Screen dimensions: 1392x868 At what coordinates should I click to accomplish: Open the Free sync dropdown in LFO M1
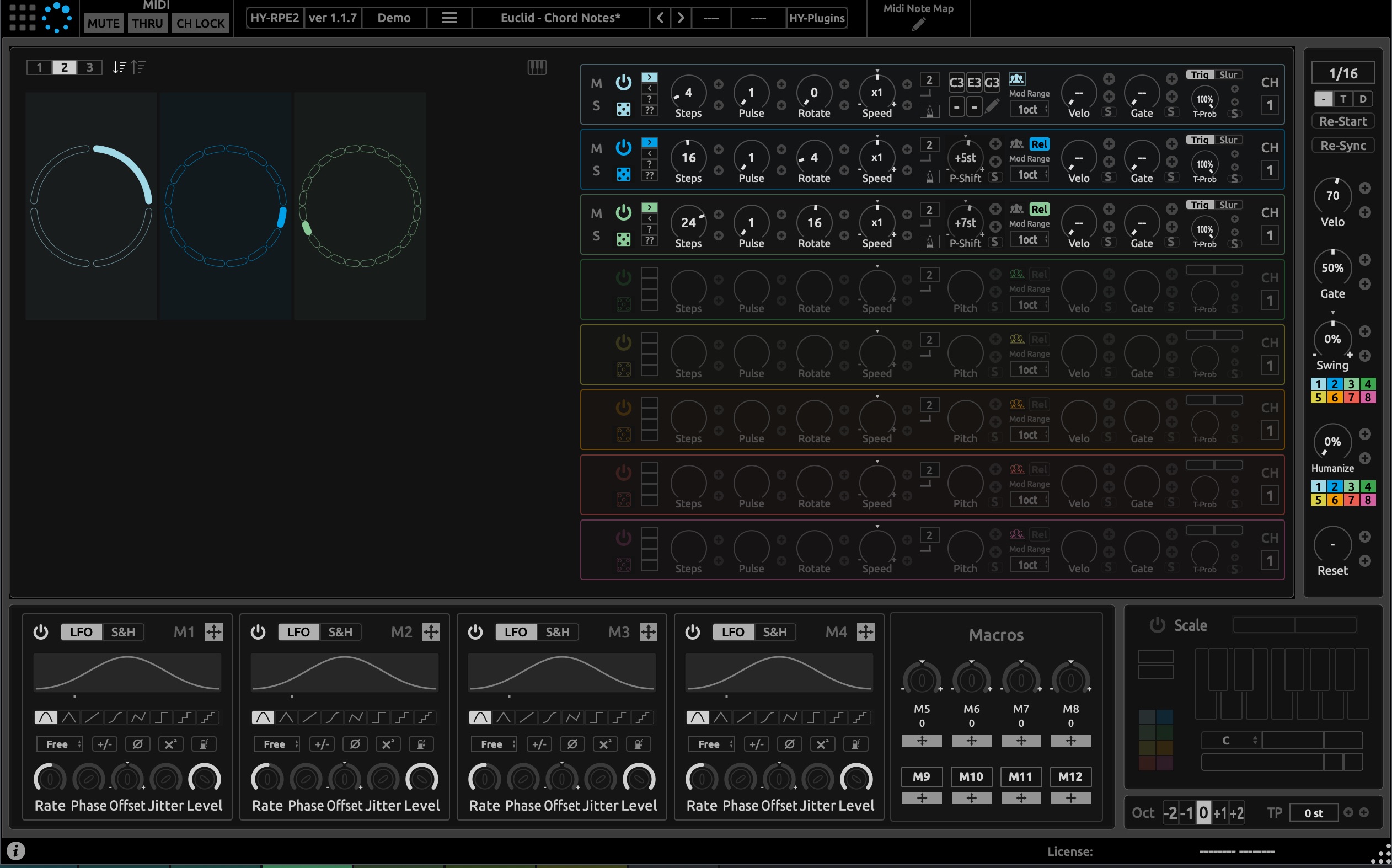pos(59,744)
